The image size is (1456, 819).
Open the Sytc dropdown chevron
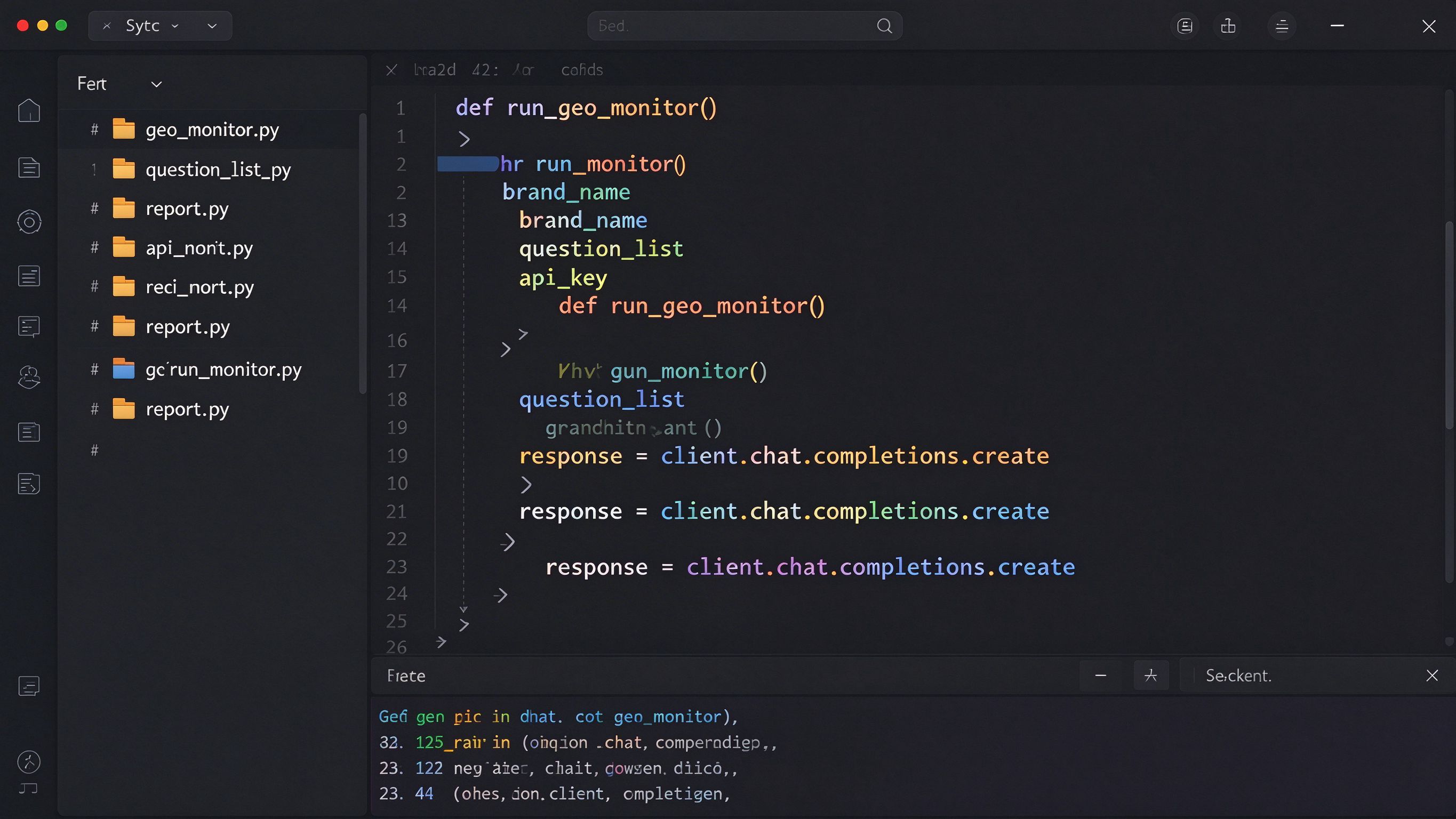pos(174,26)
